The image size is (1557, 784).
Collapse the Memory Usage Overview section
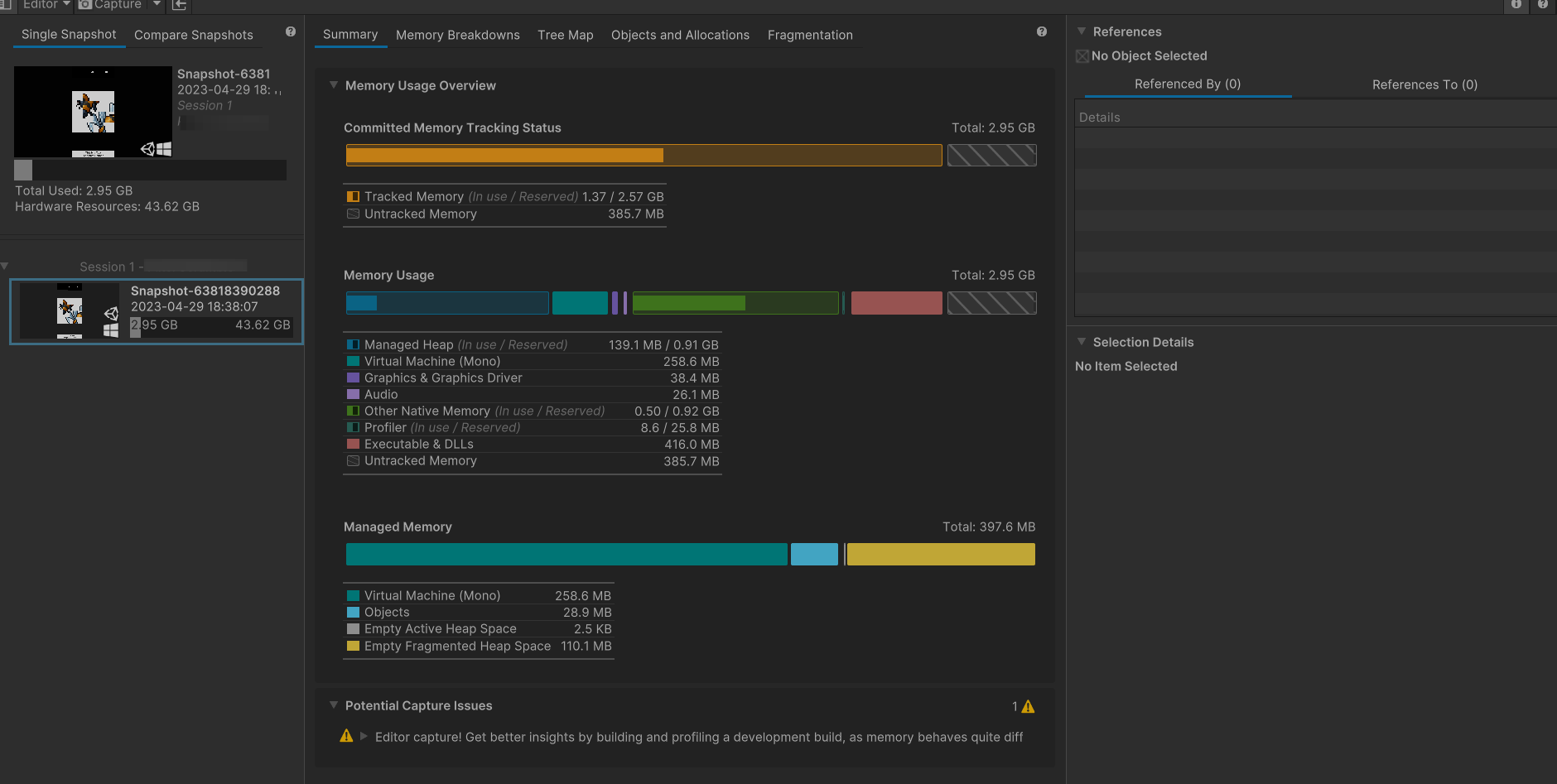[x=334, y=85]
